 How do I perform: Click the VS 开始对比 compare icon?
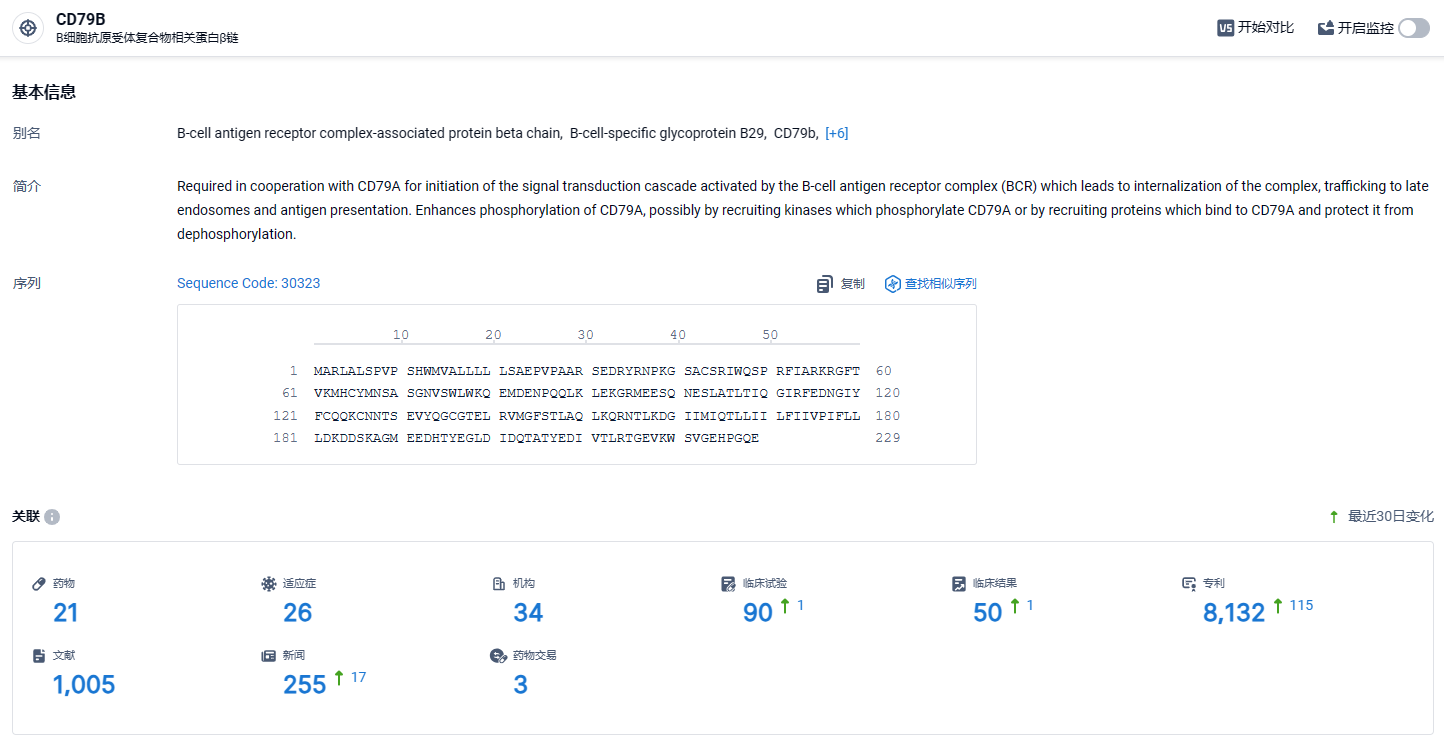pos(1225,28)
